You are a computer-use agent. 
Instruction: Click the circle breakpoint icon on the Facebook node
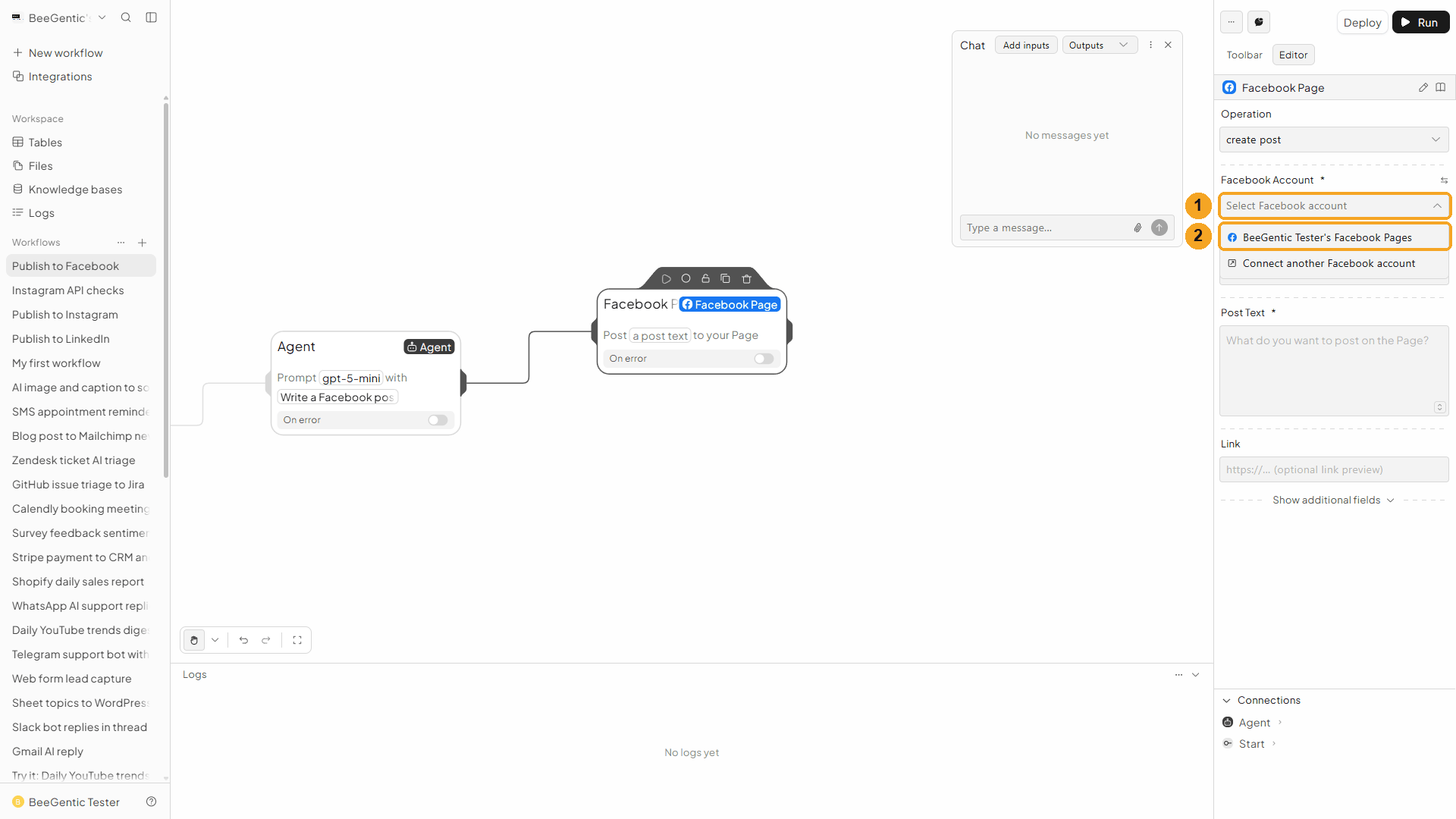[686, 279]
